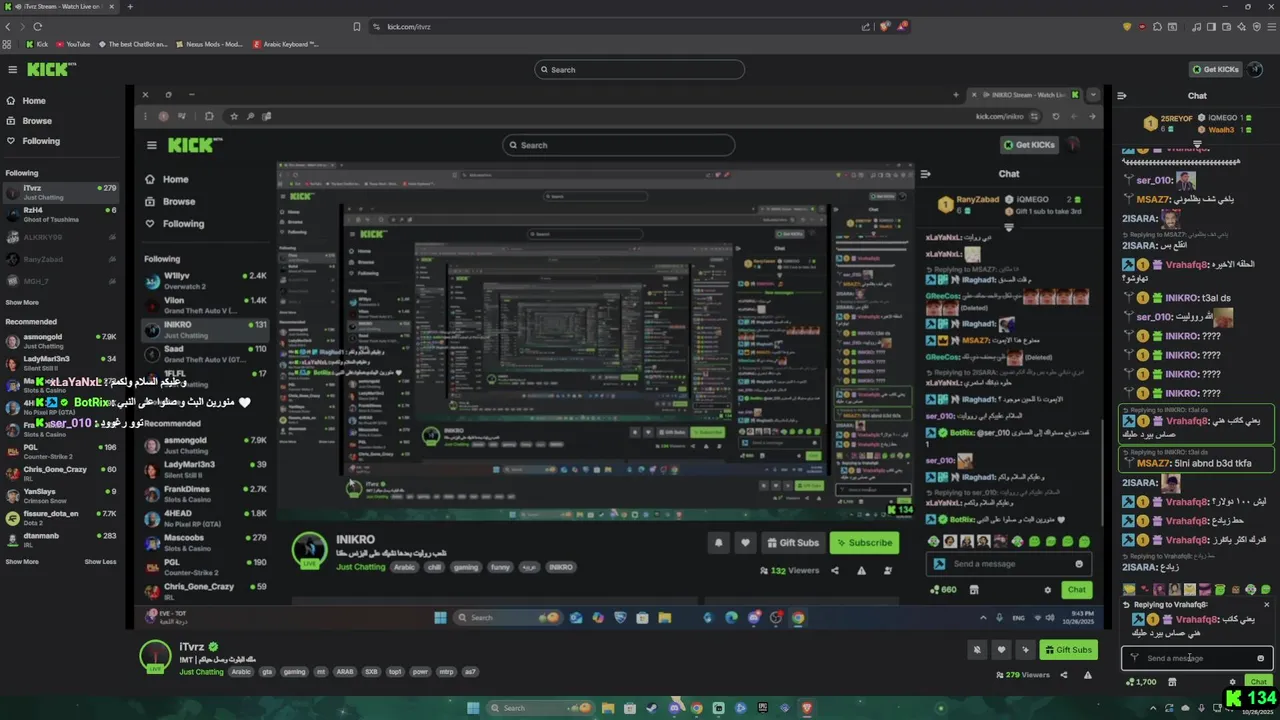Click the heart follow icon for iTvrz

pos(1001,650)
